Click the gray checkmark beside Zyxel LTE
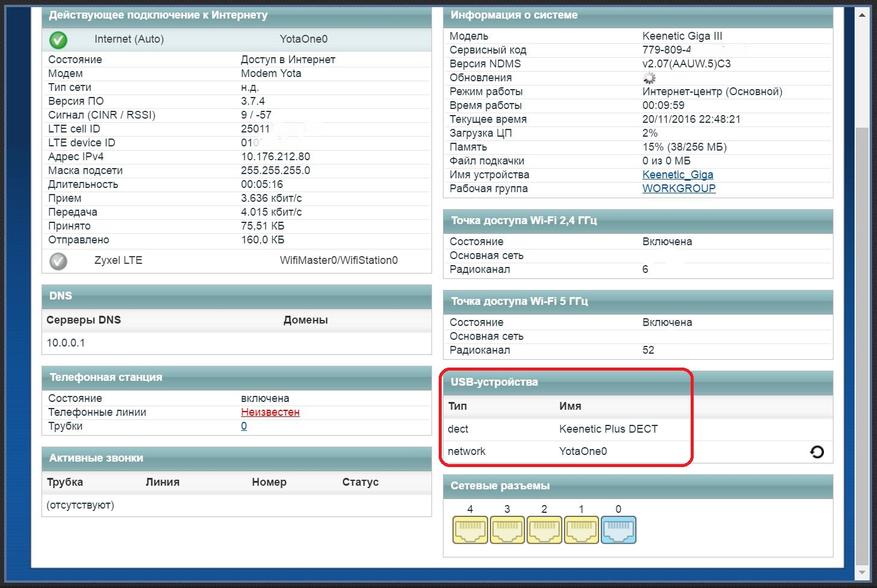The width and height of the screenshot is (877, 588). click(x=58, y=261)
